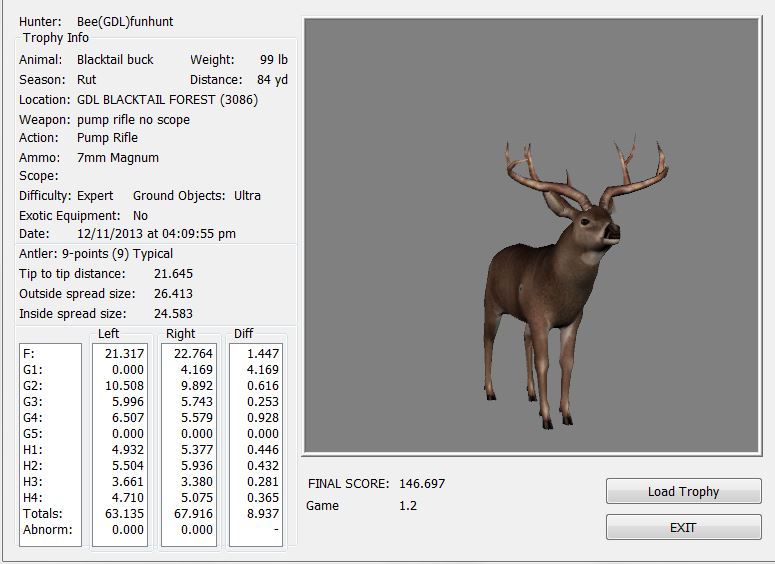
Task: Select the inside spread size value 24.583
Action: point(173,314)
